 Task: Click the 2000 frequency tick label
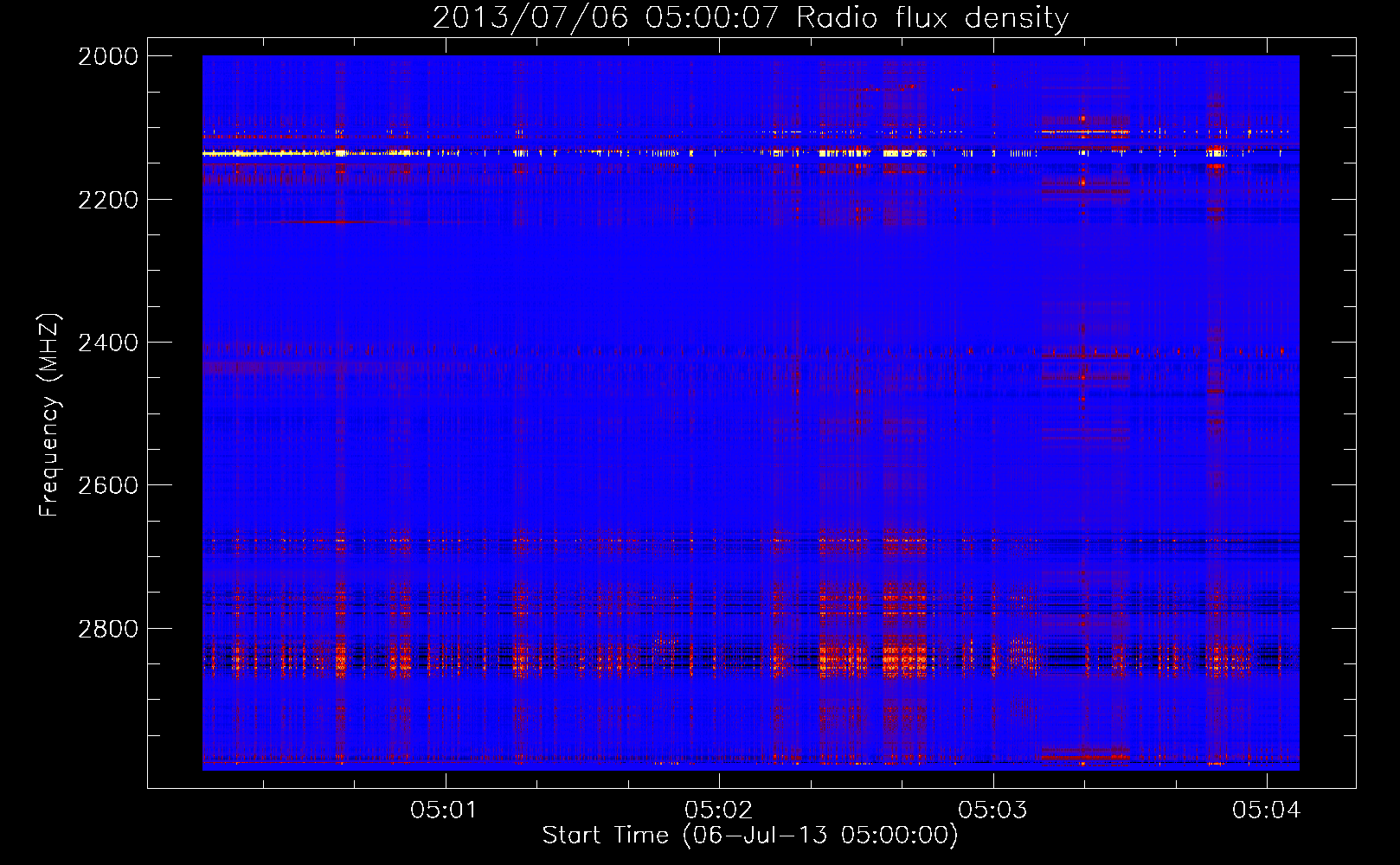(x=108, y=56)
